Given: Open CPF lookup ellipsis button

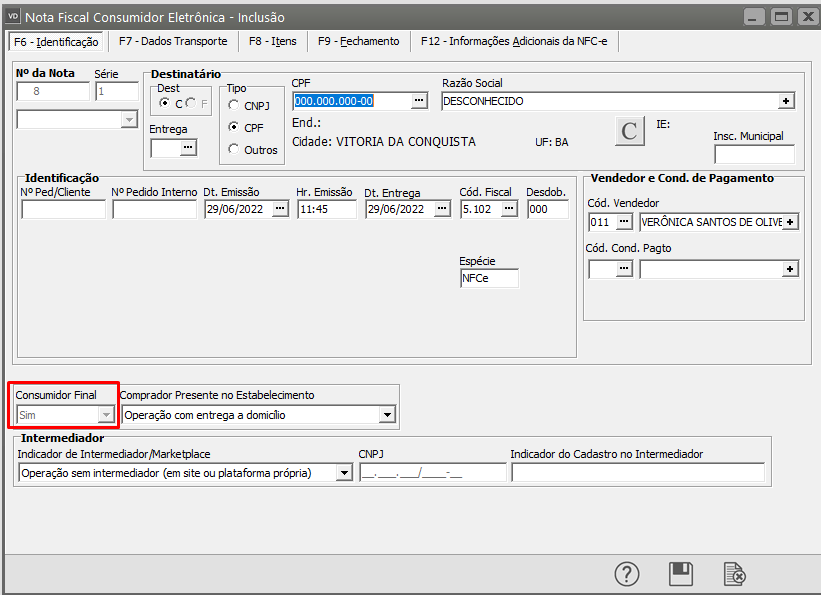Looking at the screenshot, I should (419, 101).
